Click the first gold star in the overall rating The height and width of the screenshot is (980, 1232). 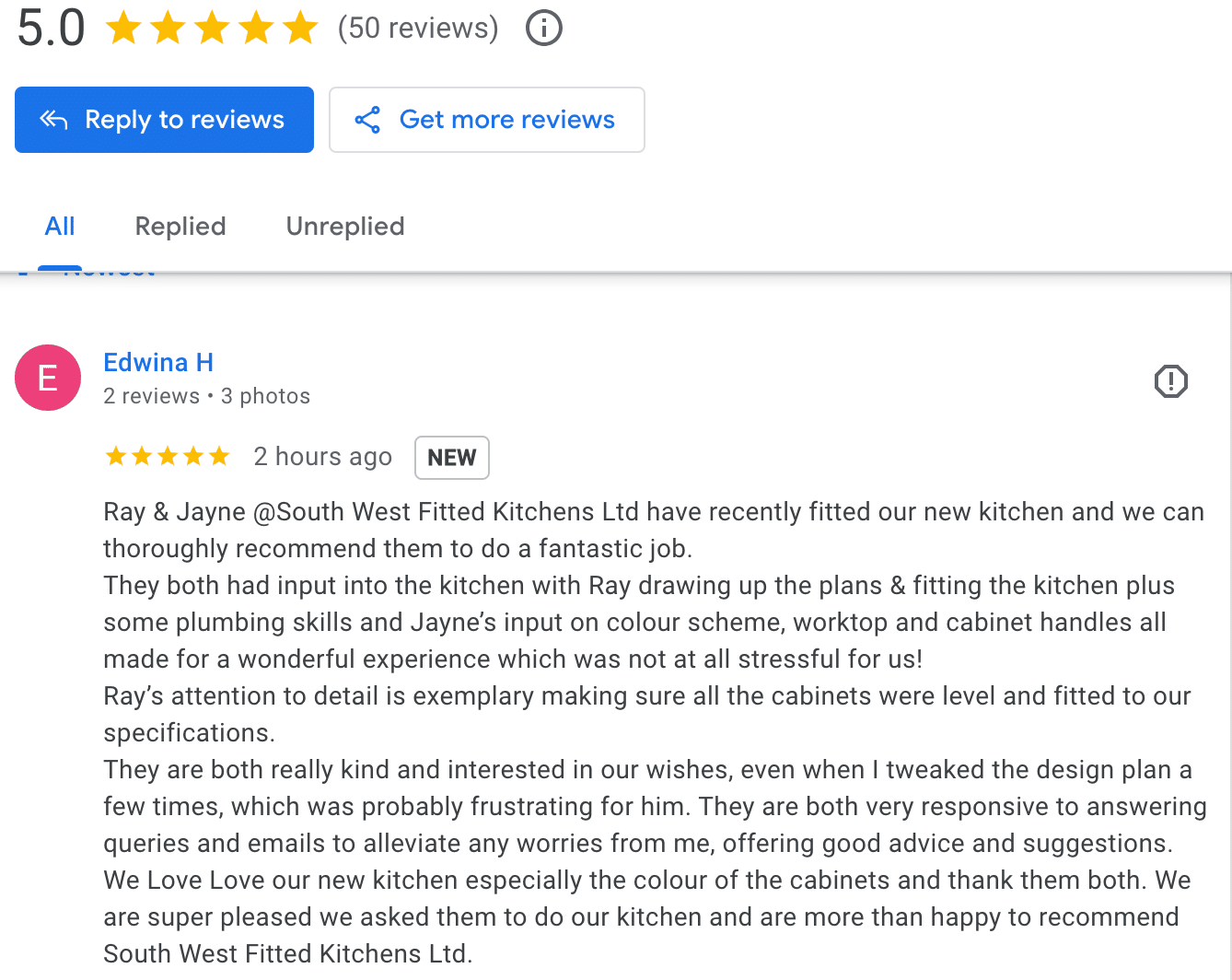click(x=124, y=28)
